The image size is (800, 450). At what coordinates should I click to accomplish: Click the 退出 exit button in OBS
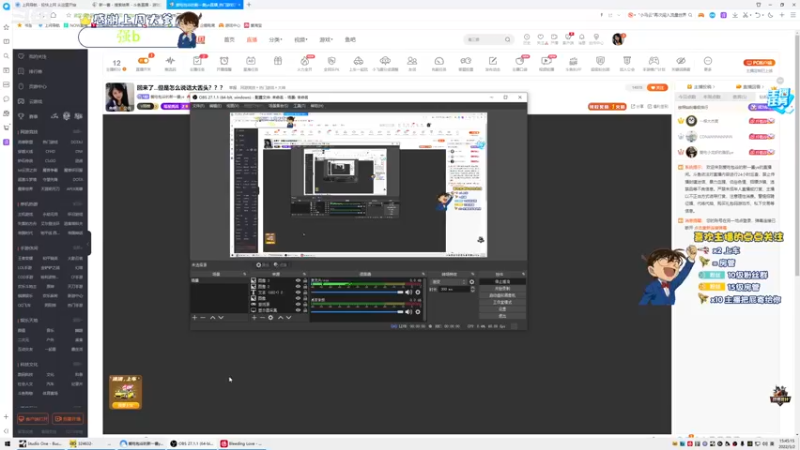point(503,316)
